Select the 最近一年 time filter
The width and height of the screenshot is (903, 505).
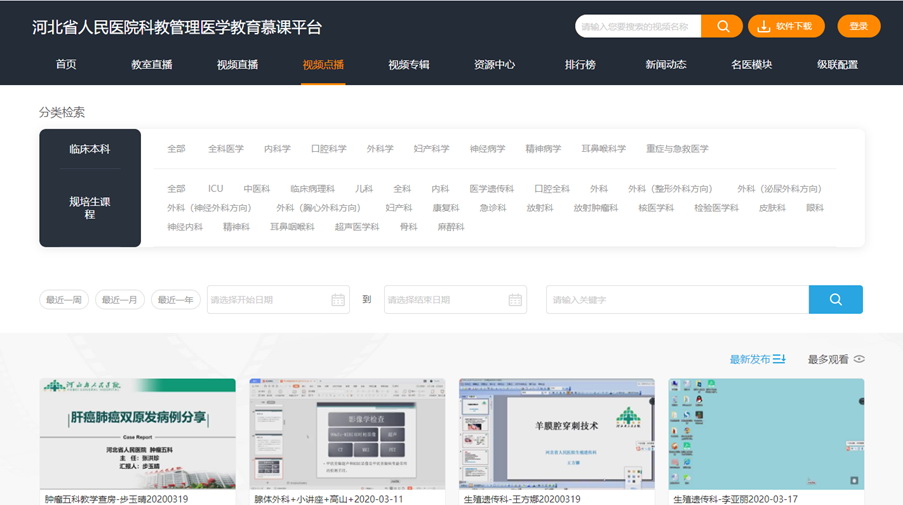point(176,300)
